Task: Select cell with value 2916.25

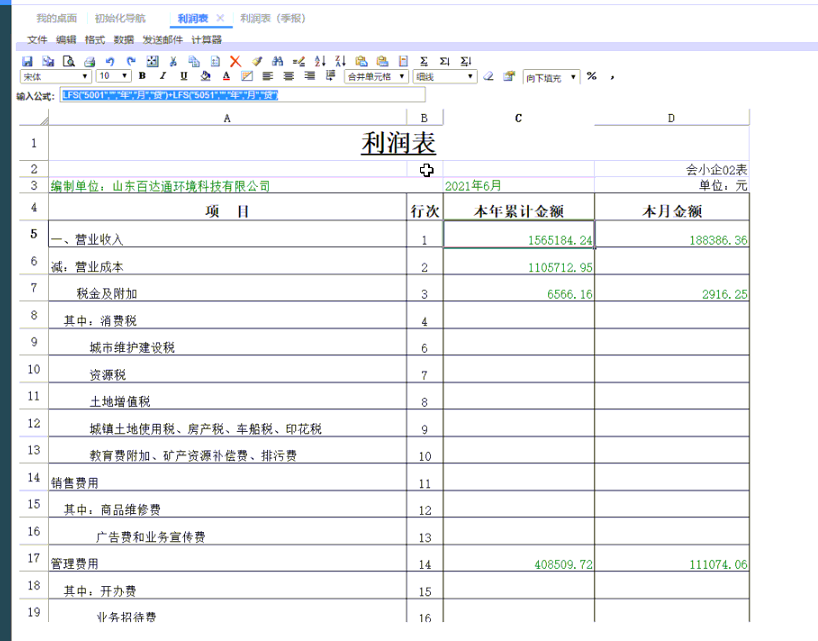Action: pyautogui.click(x=672, y=288)
